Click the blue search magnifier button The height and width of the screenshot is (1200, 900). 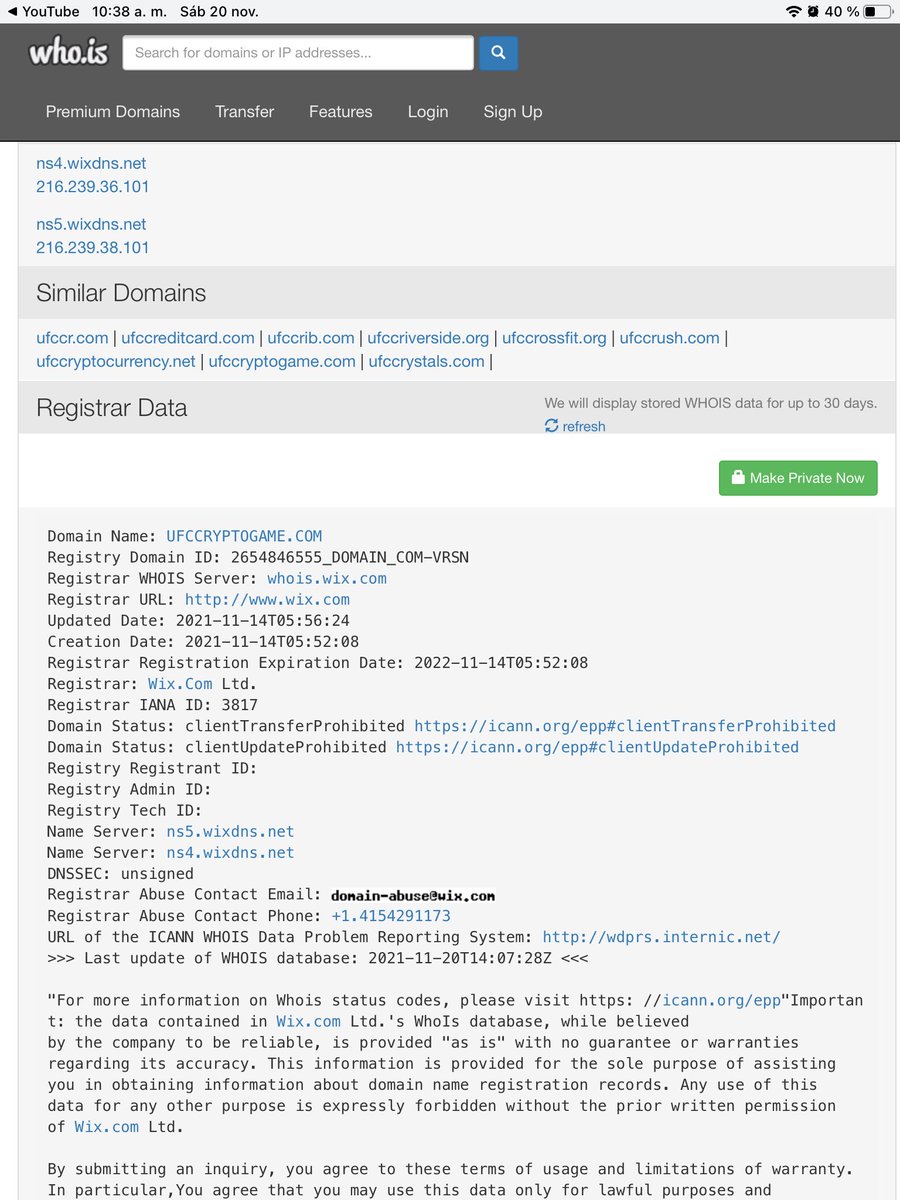pos(498,52)
